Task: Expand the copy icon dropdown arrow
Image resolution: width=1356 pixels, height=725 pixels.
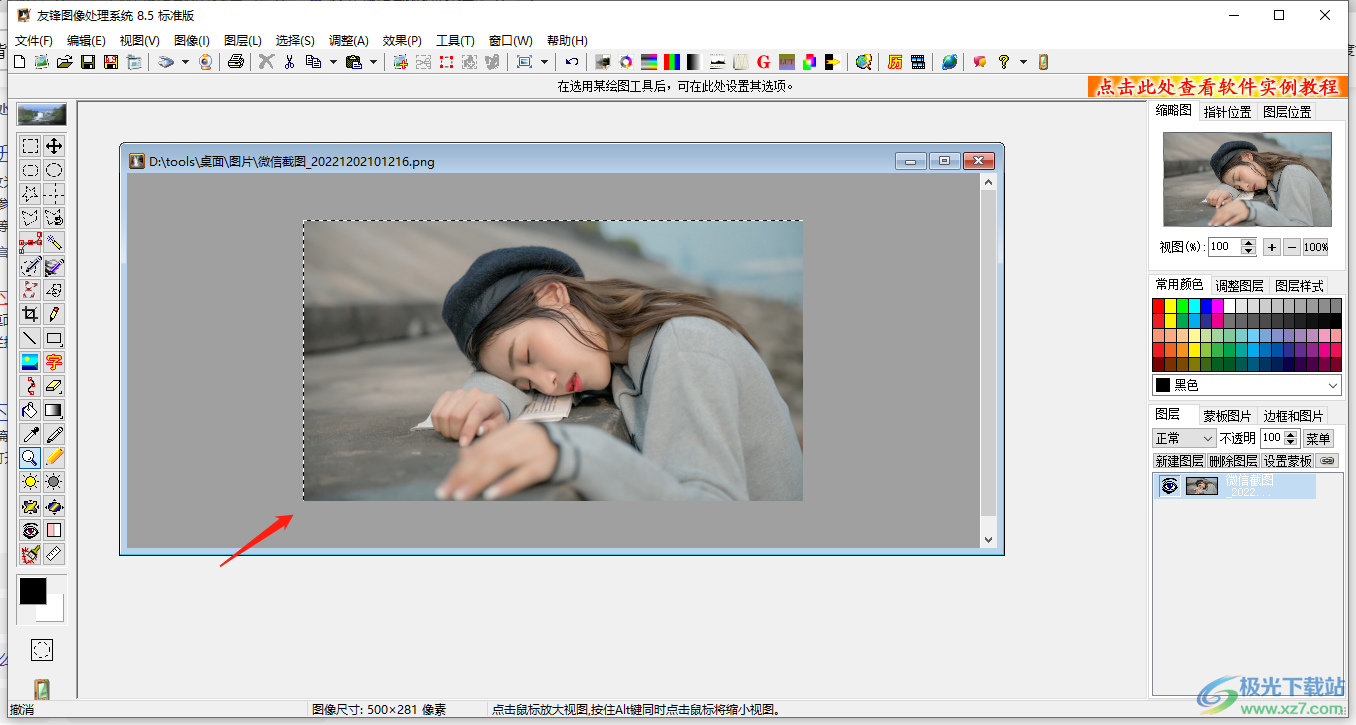Action: point(333,62)
